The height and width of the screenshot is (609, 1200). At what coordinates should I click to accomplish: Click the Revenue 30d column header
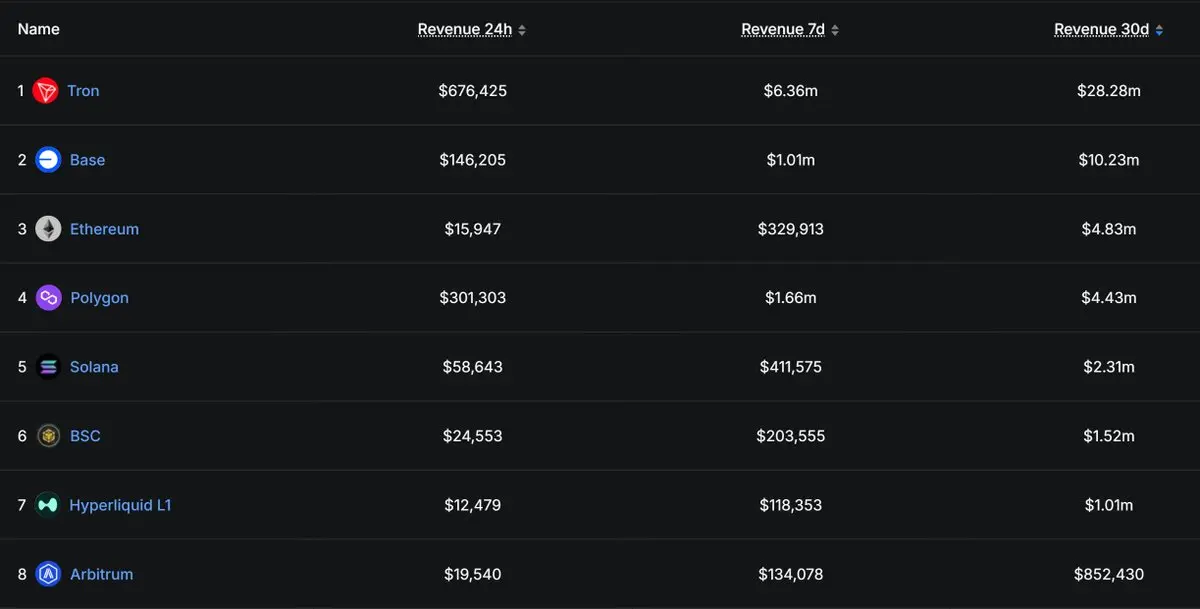tap(1101, 29)
